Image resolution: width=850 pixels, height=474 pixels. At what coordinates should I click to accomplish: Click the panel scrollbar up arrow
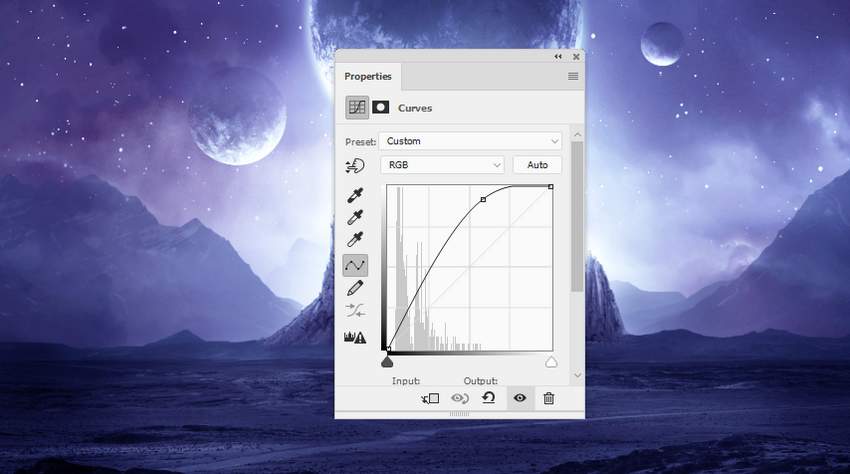[x=577, y=134]
